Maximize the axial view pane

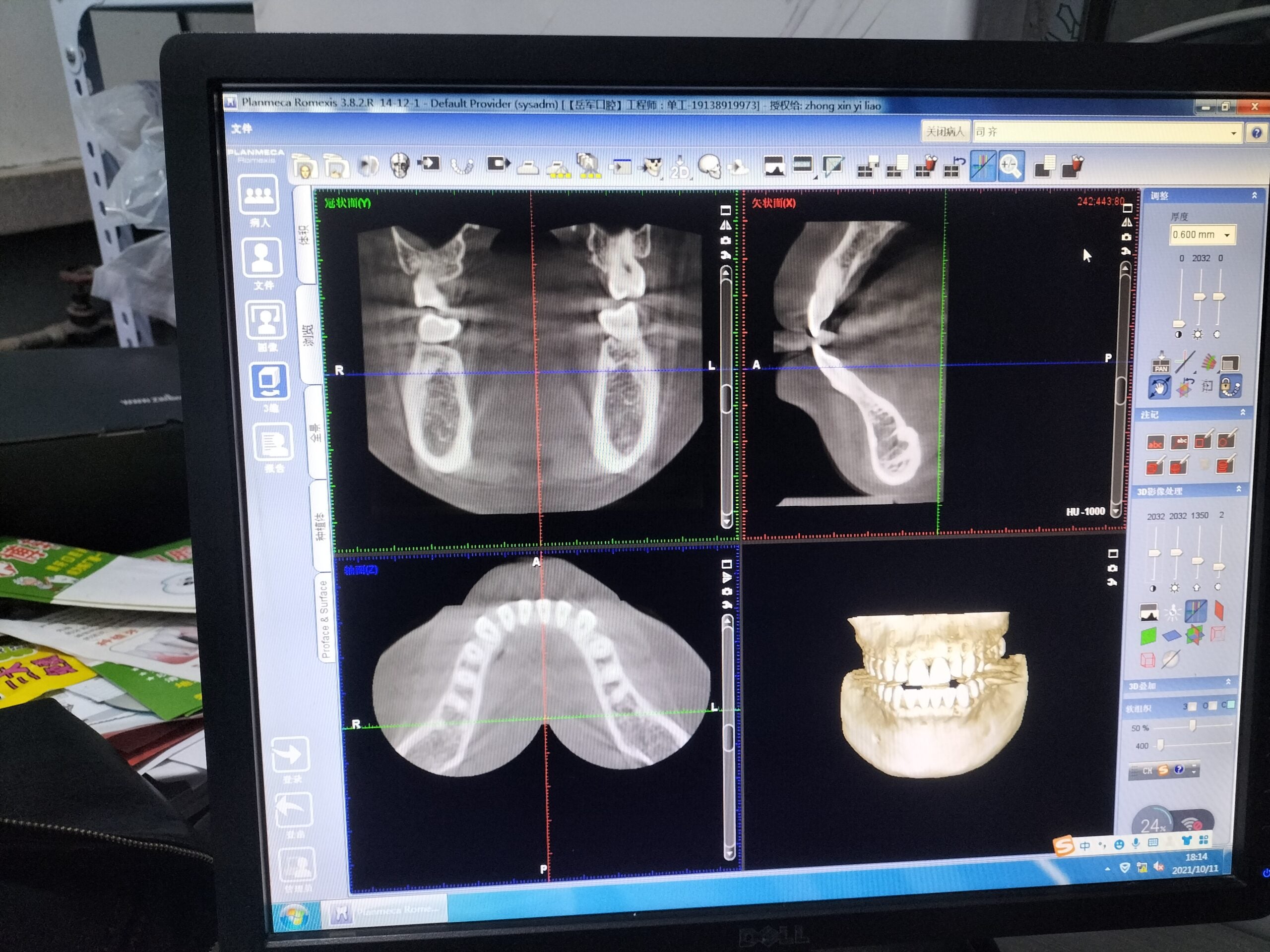(x=726, y=565)
